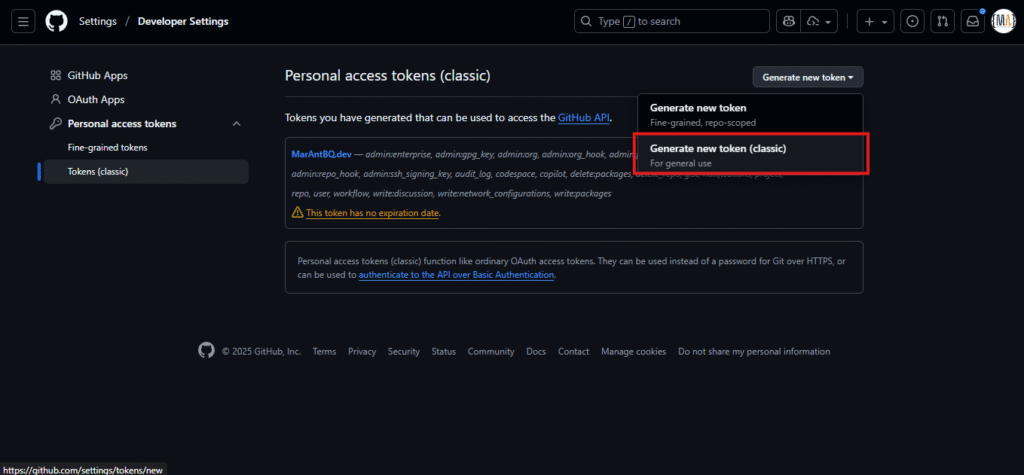This screenshot has height=475, width=1024.
Task: Select Fine-grained tokens sidebar item
Action: tap(108, 148)
